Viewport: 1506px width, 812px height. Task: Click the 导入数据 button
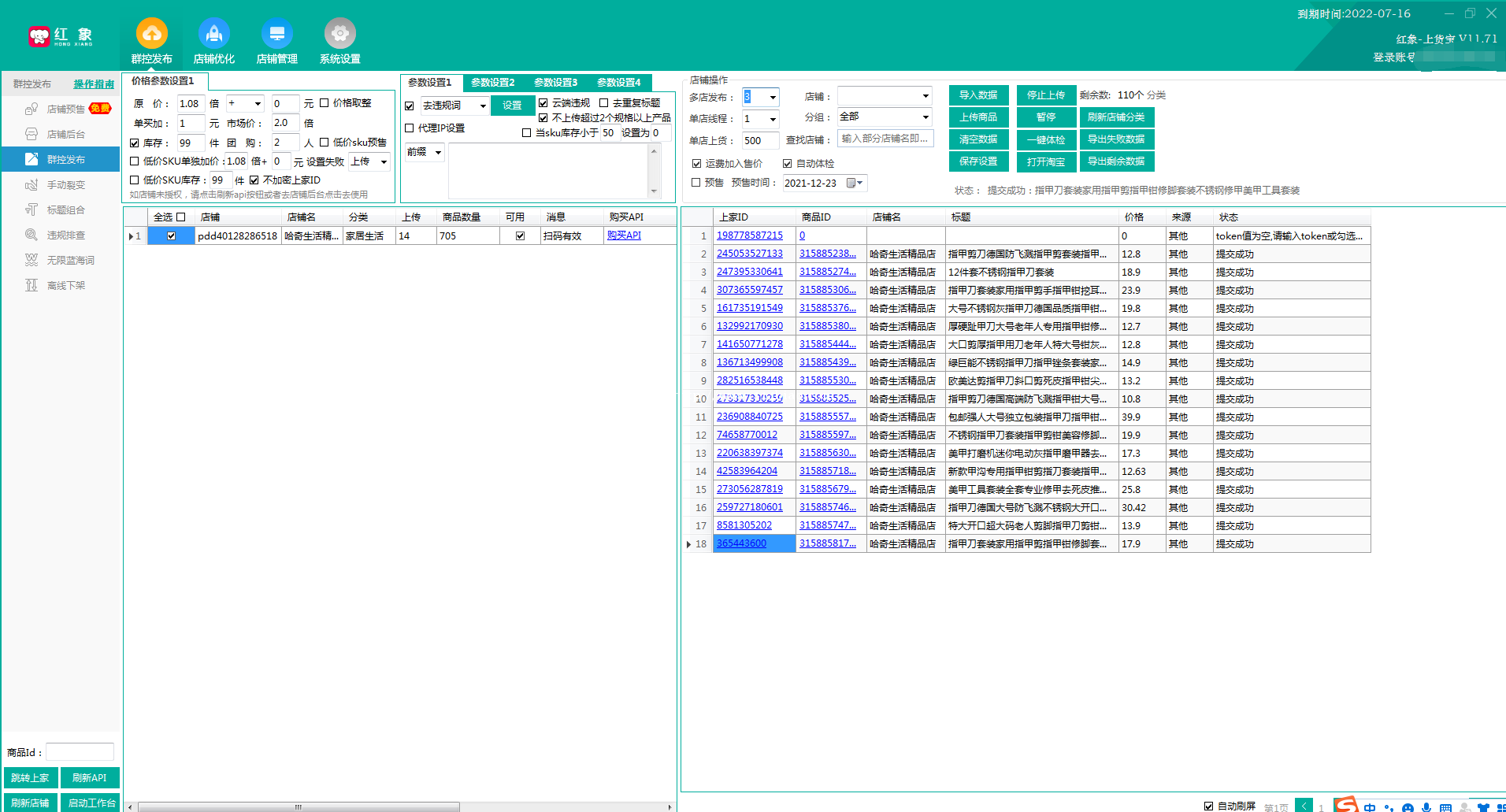pos(979,95)
